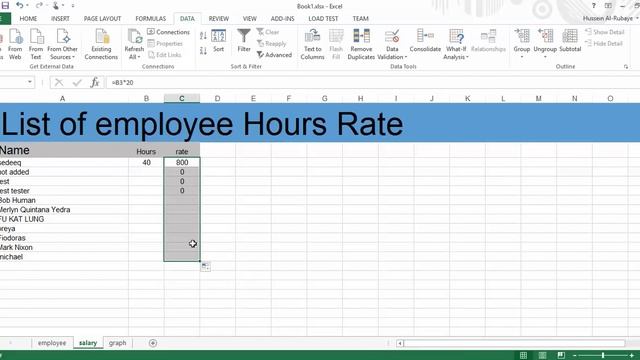Image resolution: width=640 pixels, height=360 pixels.
Task: Sort descending Z to A icon
Action: click(203, 51)
